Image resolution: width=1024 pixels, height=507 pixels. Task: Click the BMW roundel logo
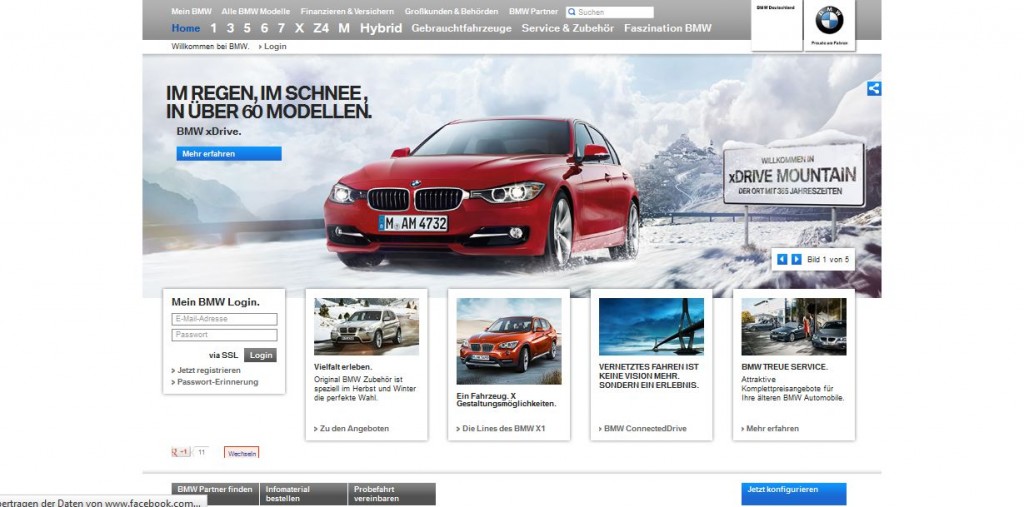point(828,20)
